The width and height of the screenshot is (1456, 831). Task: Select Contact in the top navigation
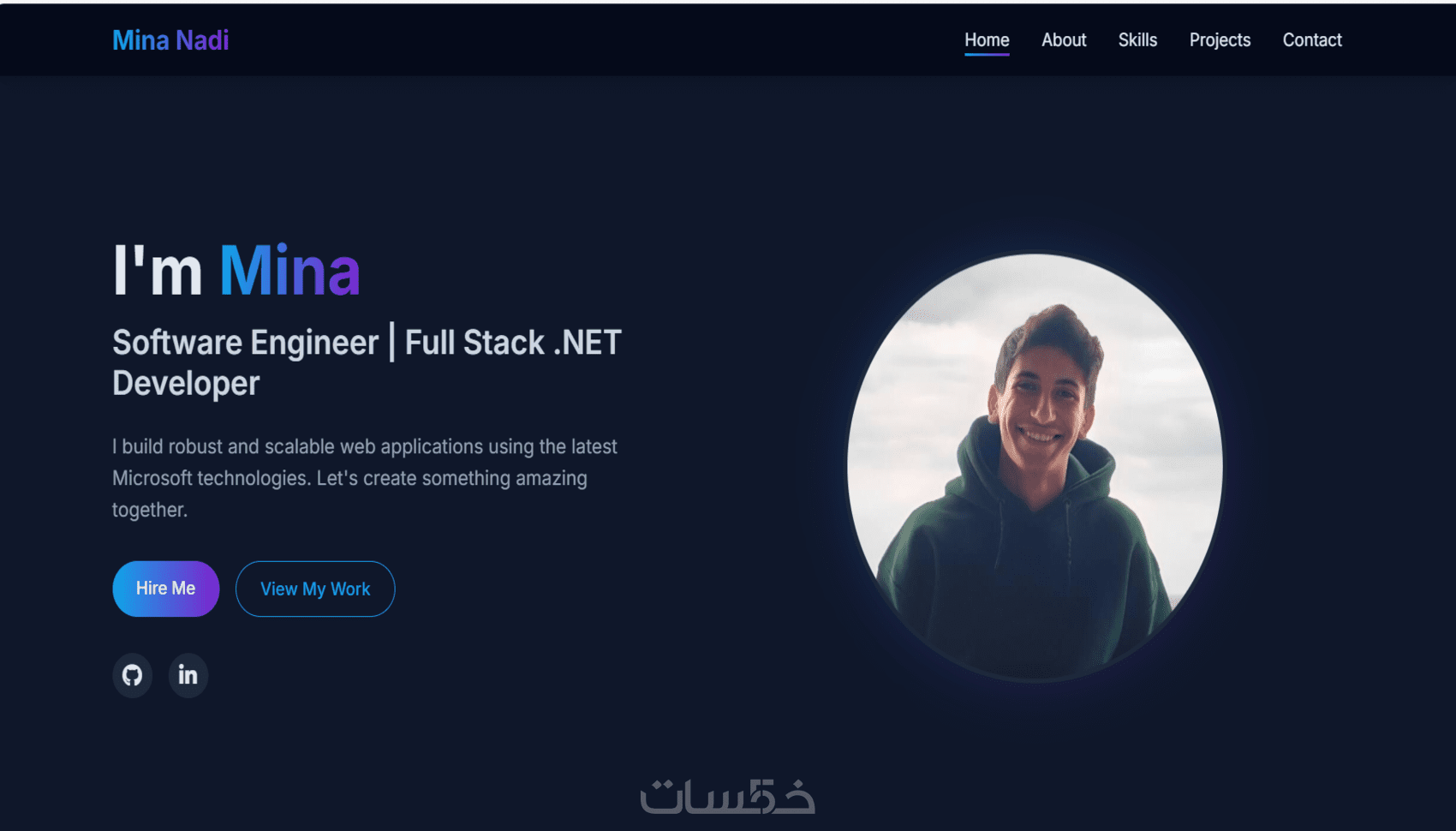1312,40
